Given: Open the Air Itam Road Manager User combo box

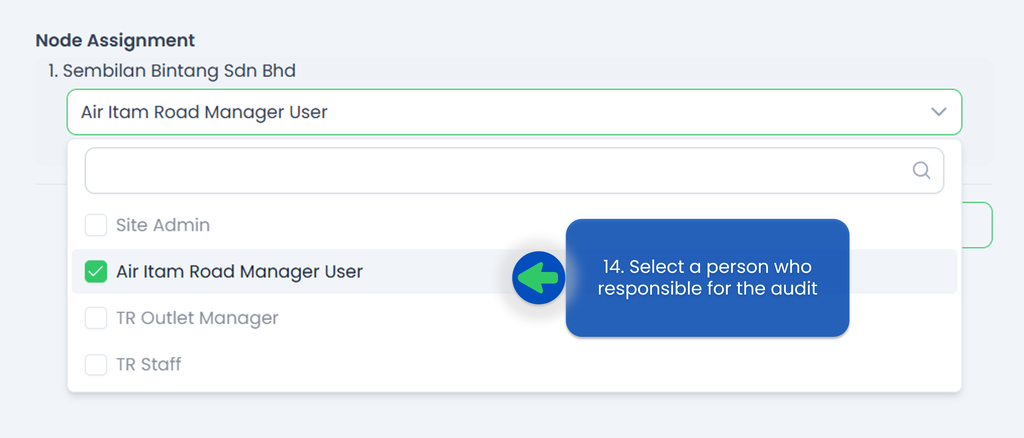Looking at the screenshot, I should (514, 112).
